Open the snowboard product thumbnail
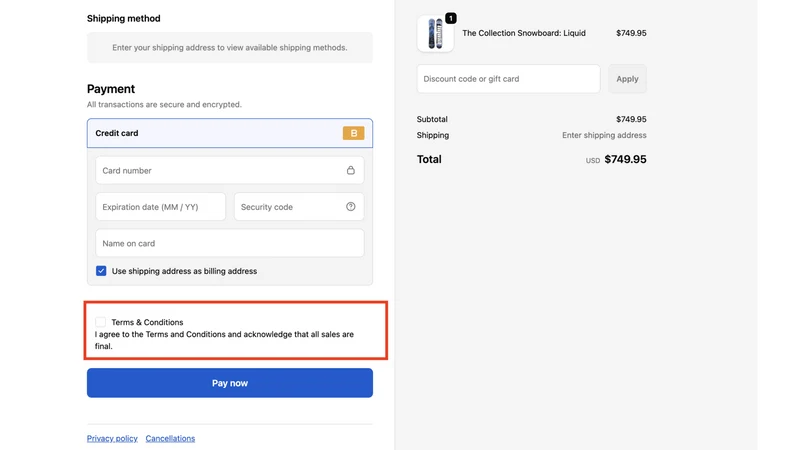Image resolution: width=800 pixels, height=450 pixels. point(435,34)
